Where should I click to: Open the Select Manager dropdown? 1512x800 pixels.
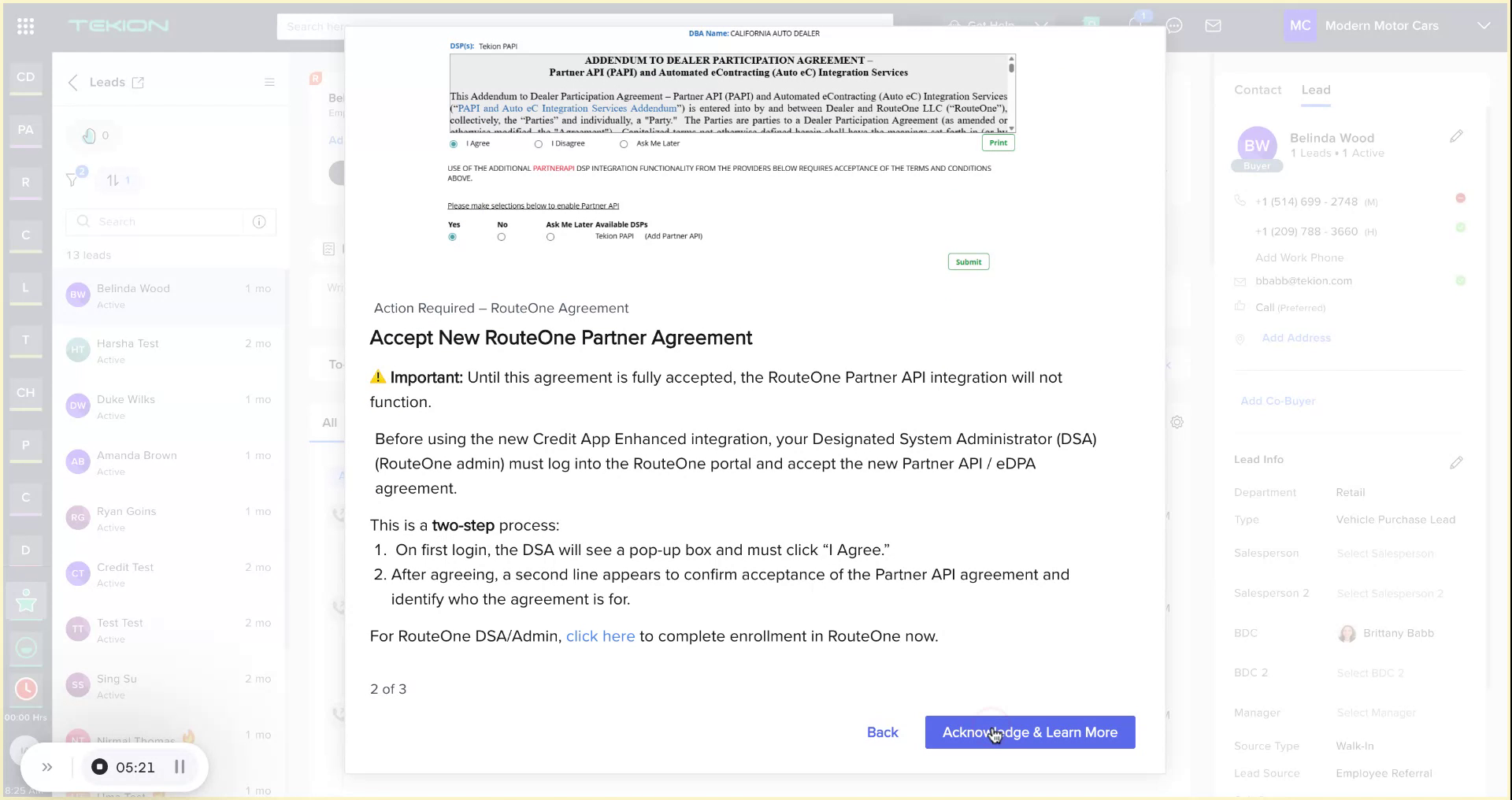(1377, 713)
